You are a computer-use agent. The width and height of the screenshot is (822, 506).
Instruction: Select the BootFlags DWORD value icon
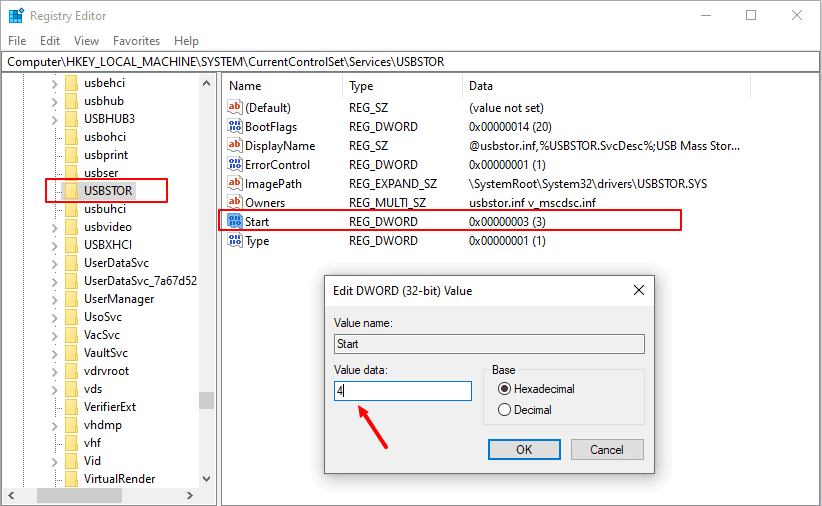point(234,126)
